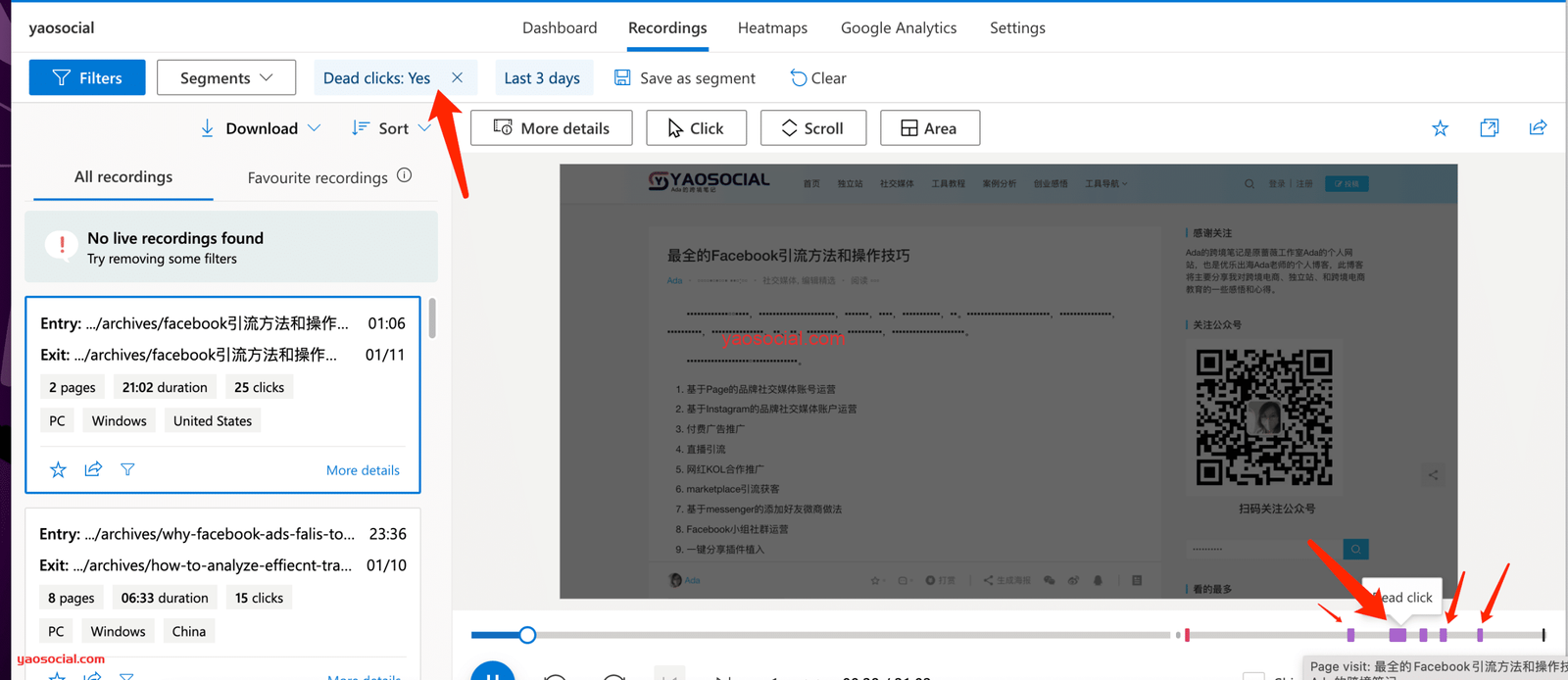Open the Favourite recordings tab

pos(318,177)
